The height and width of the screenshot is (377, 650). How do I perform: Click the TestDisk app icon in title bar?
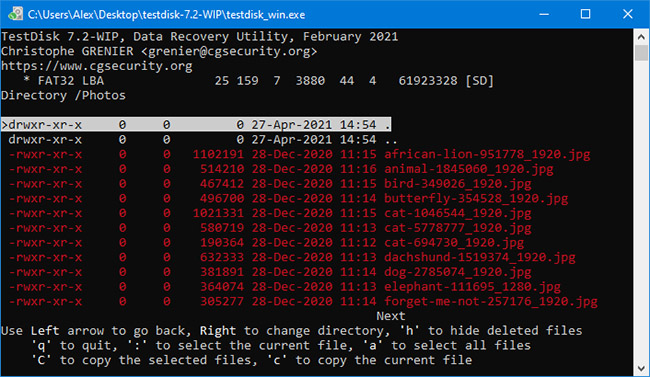tap(15, 14)
